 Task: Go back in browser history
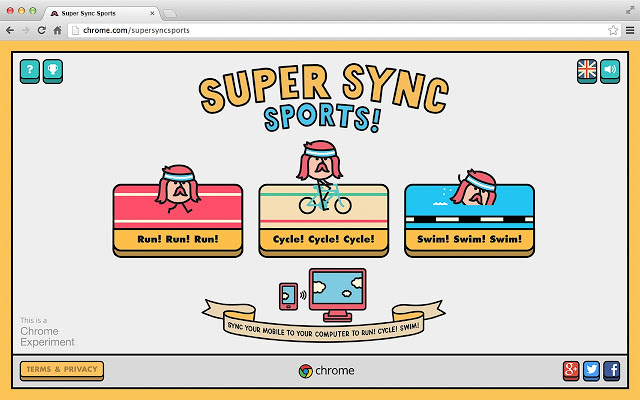click(x=10, y=30)
